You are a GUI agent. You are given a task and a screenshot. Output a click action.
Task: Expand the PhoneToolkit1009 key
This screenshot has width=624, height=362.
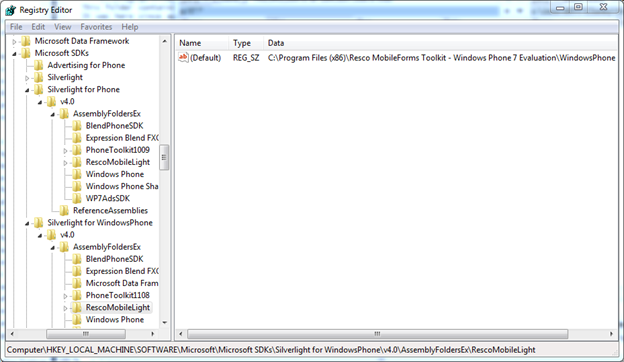pyautogui.click(x=65, y=151)
